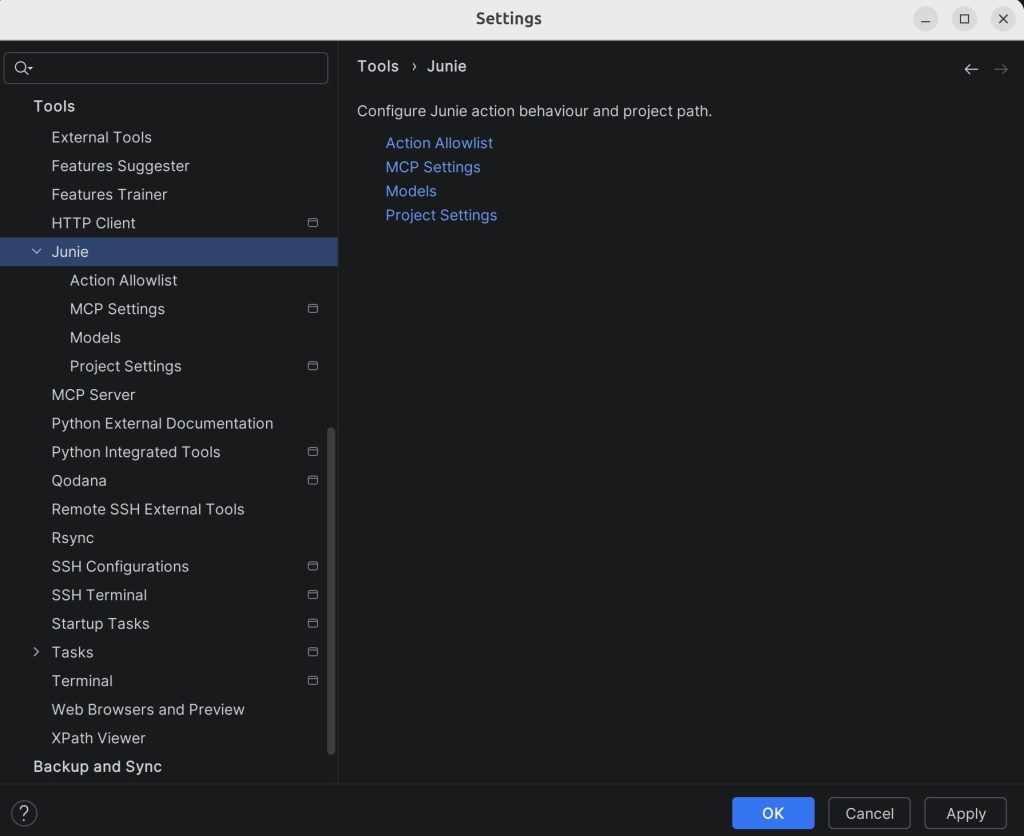Select the Junie tree row

(x=168, y=251)
